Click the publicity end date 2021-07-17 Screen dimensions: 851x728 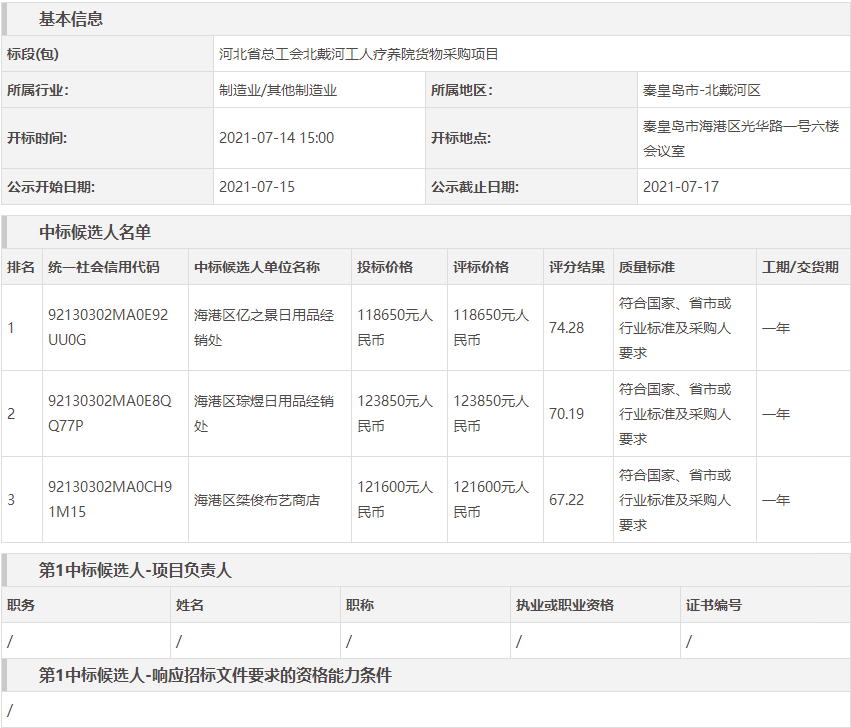point(680,186)
